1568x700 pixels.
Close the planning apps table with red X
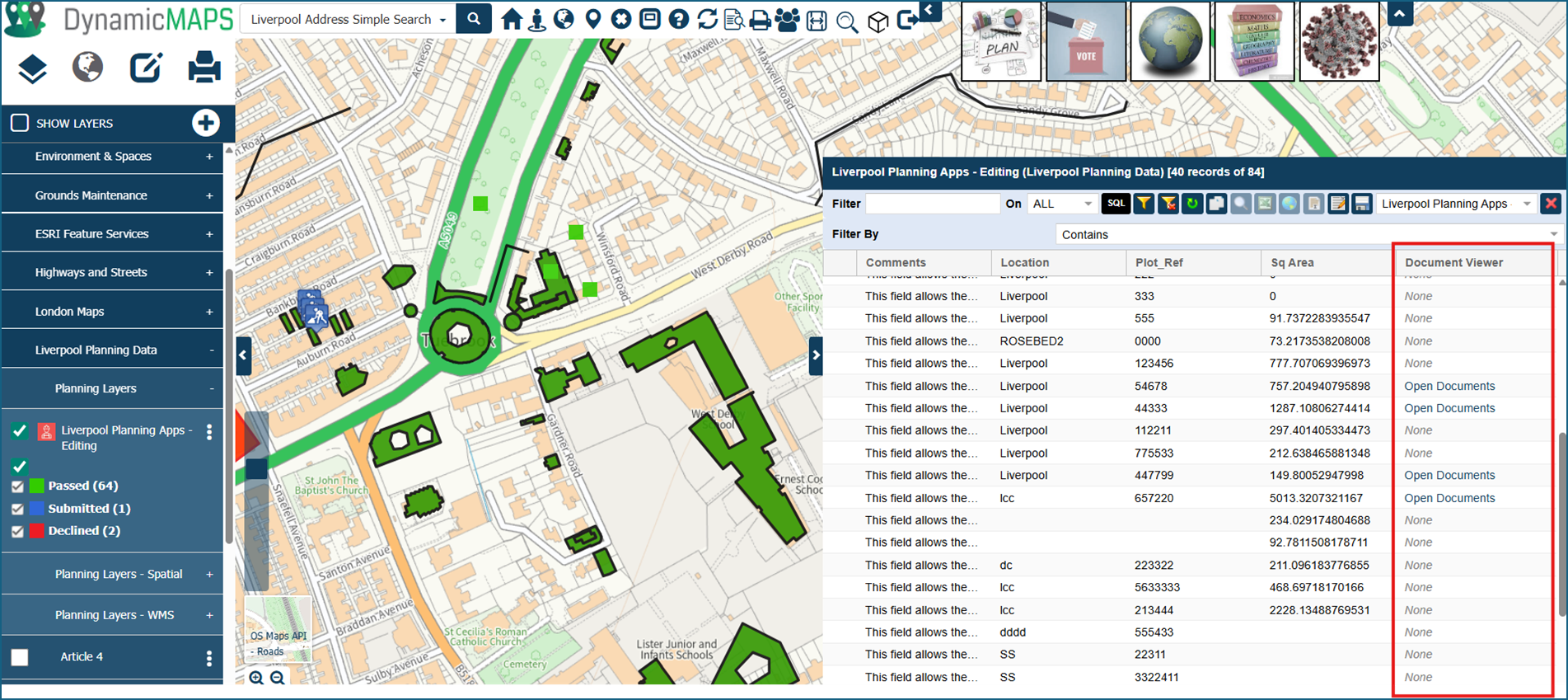tap(1552, 204)
